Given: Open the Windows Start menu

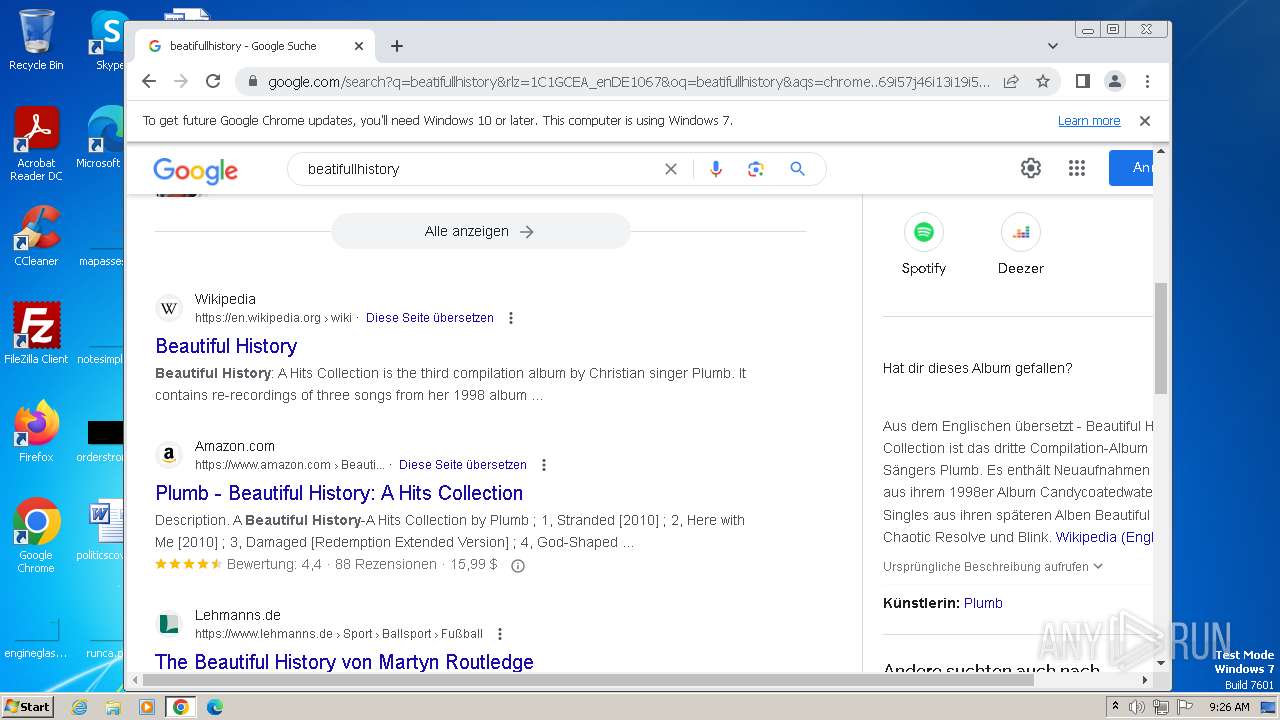Looking at the screenshot, I should 28,706.
